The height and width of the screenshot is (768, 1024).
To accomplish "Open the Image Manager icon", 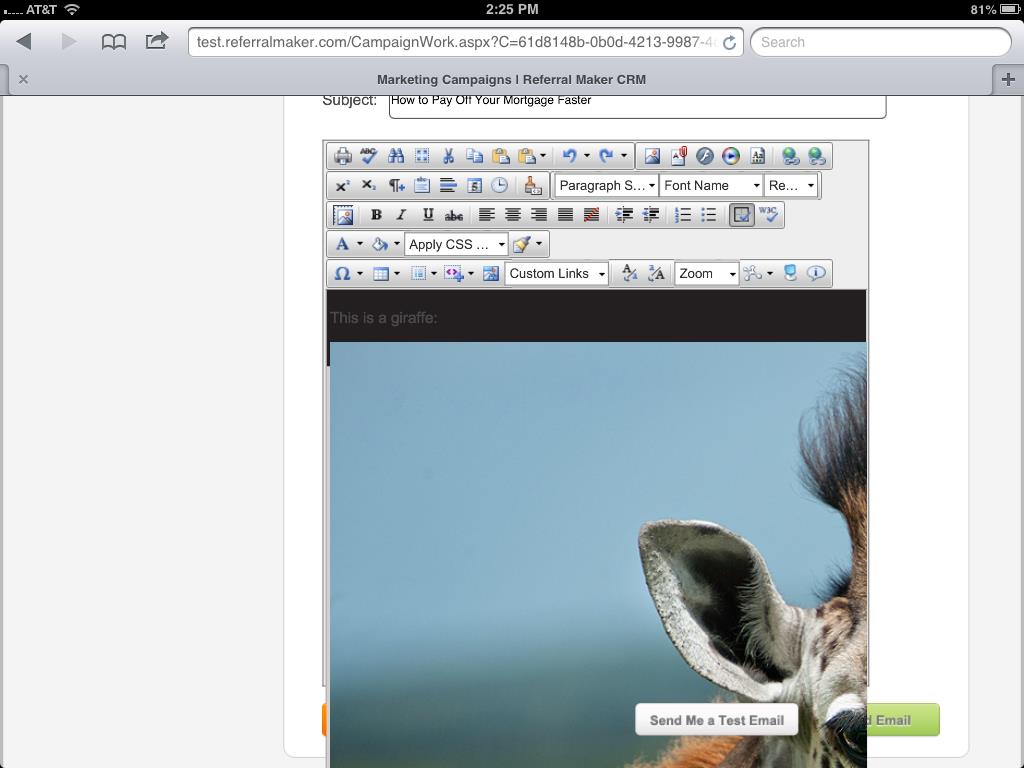I will (x=652, y=156).
